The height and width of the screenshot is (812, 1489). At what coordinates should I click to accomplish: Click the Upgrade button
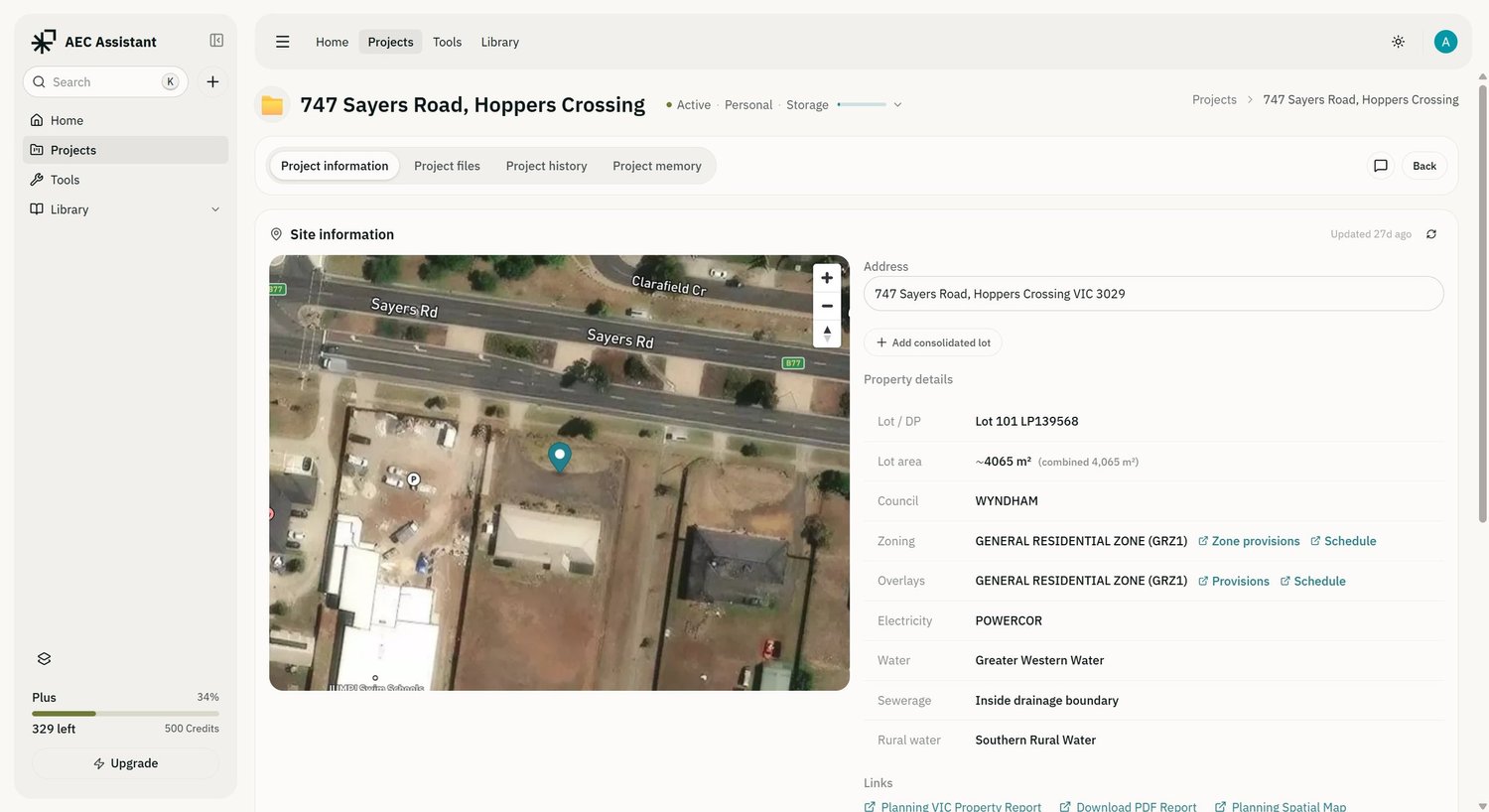point(125,763)
